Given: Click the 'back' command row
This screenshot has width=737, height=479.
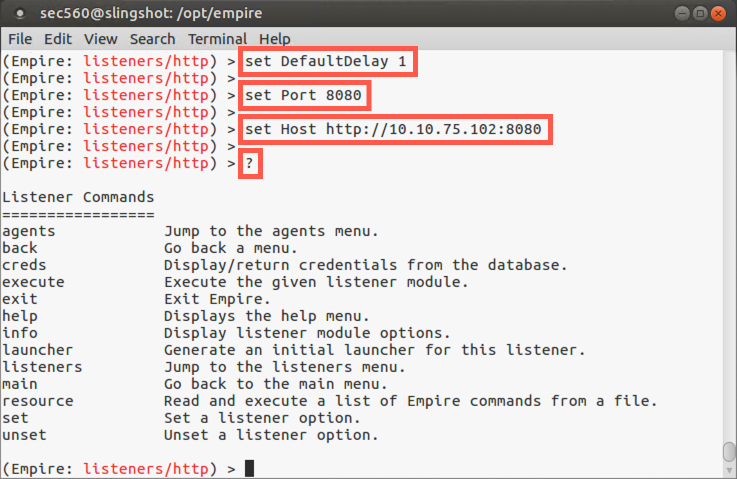Looking at the screenshot, I should pos(150,248).
